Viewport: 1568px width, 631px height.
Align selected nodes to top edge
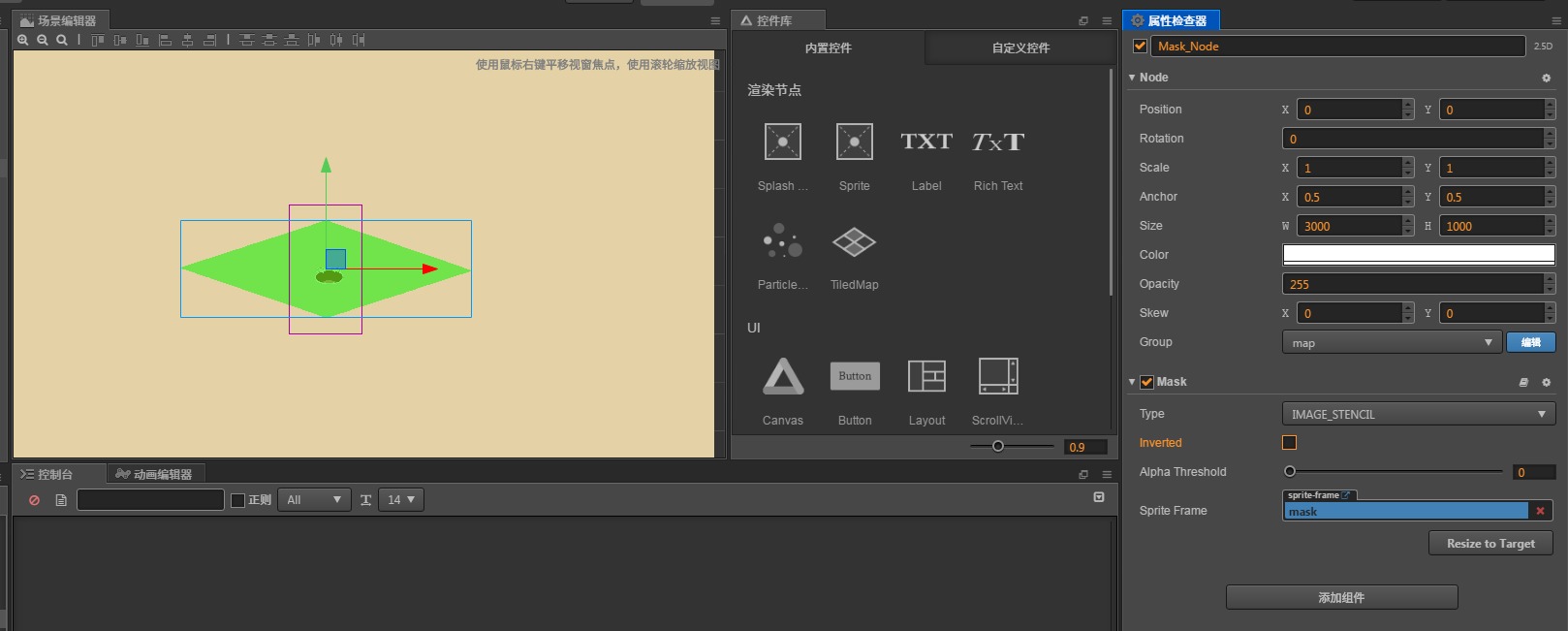point(98,40)
